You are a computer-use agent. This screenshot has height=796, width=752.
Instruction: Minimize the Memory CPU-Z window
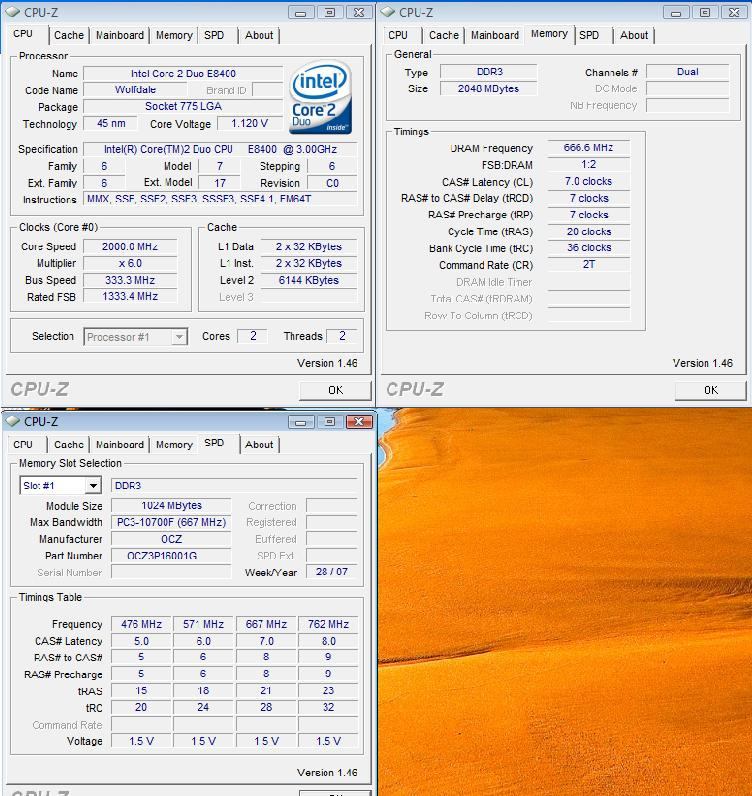pos(676,12)
